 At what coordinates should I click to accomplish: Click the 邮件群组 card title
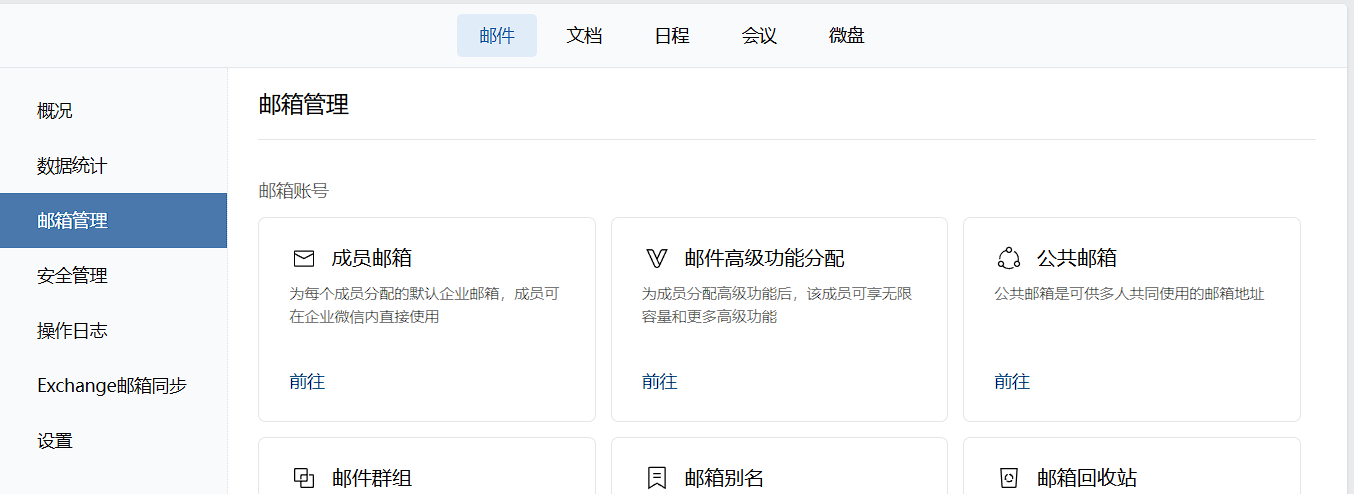pyautogui.click(x=372, y=478)
